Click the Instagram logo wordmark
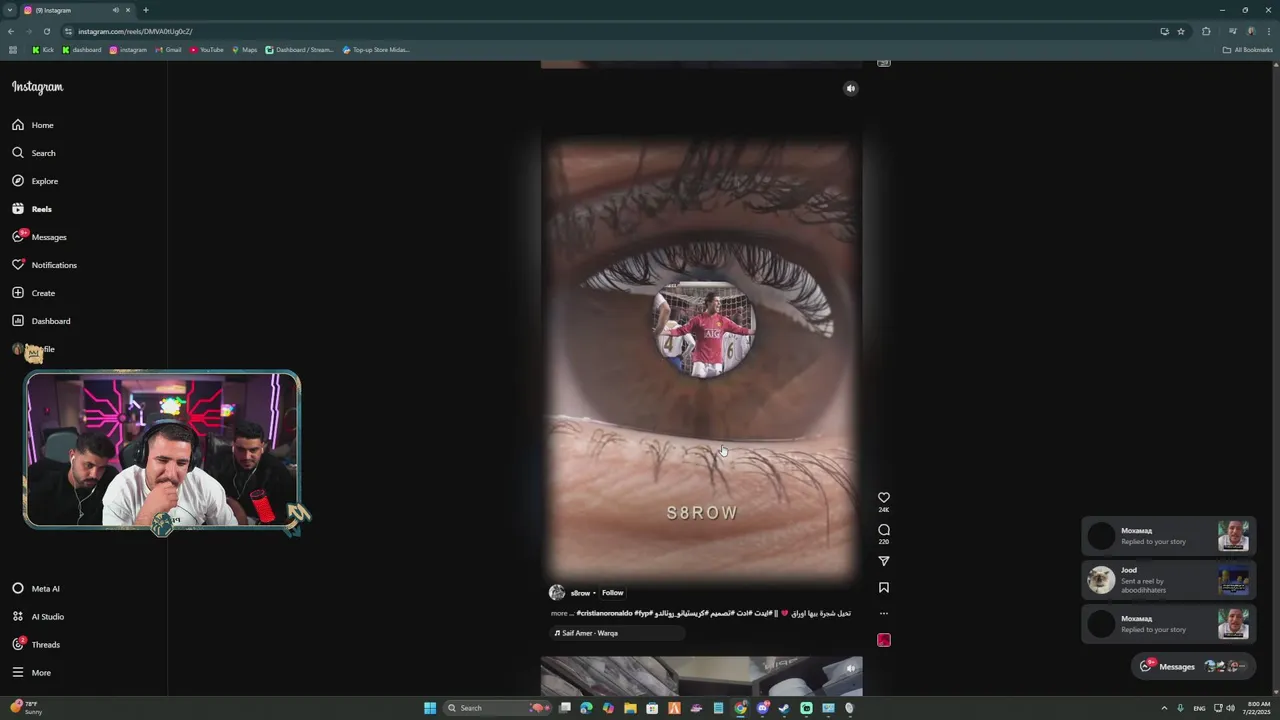This screenshot has height=720, width=1280. click(37, 87)
